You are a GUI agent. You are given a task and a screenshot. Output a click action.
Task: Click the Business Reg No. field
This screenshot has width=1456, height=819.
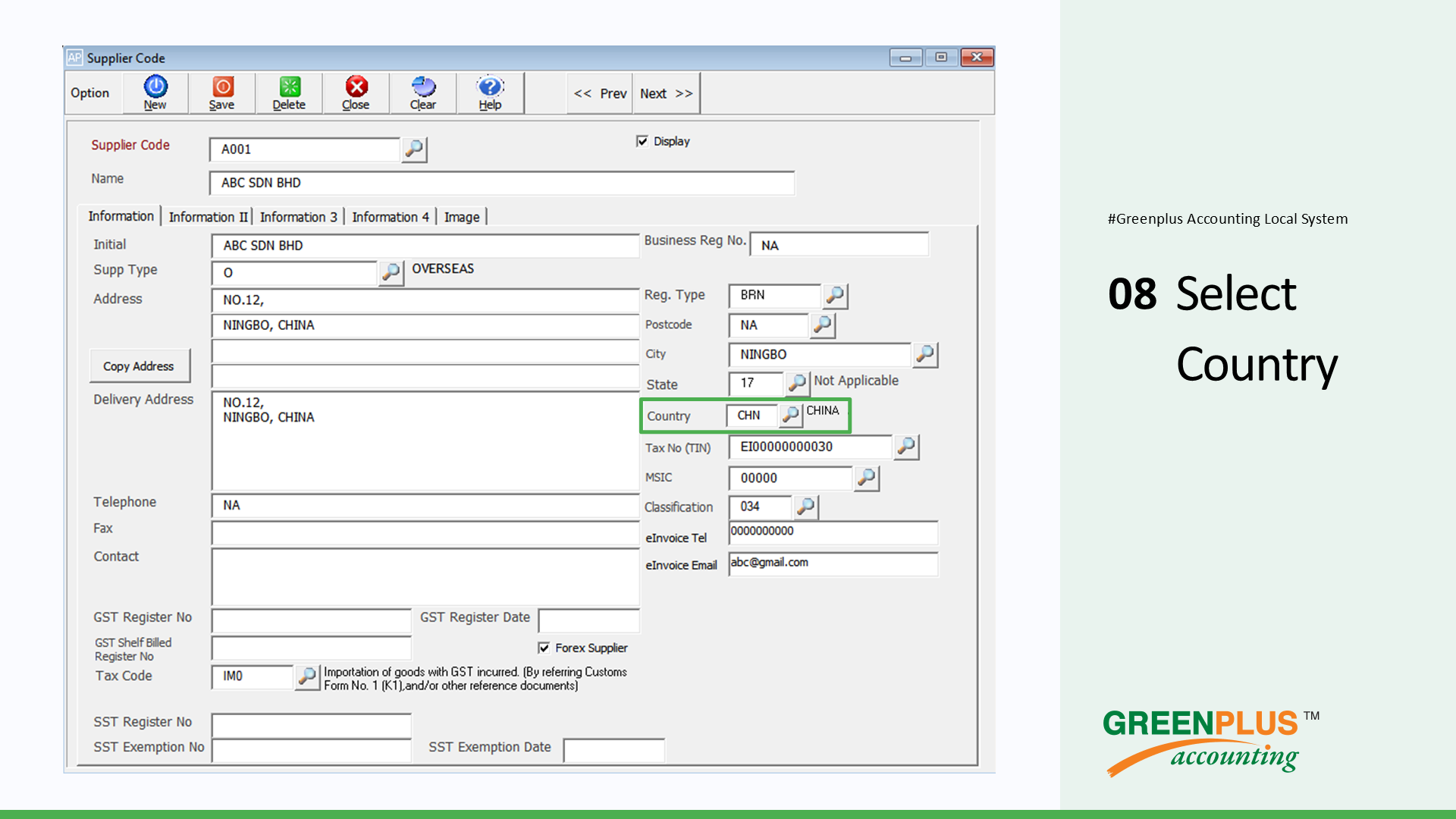[x=839, y=245]
